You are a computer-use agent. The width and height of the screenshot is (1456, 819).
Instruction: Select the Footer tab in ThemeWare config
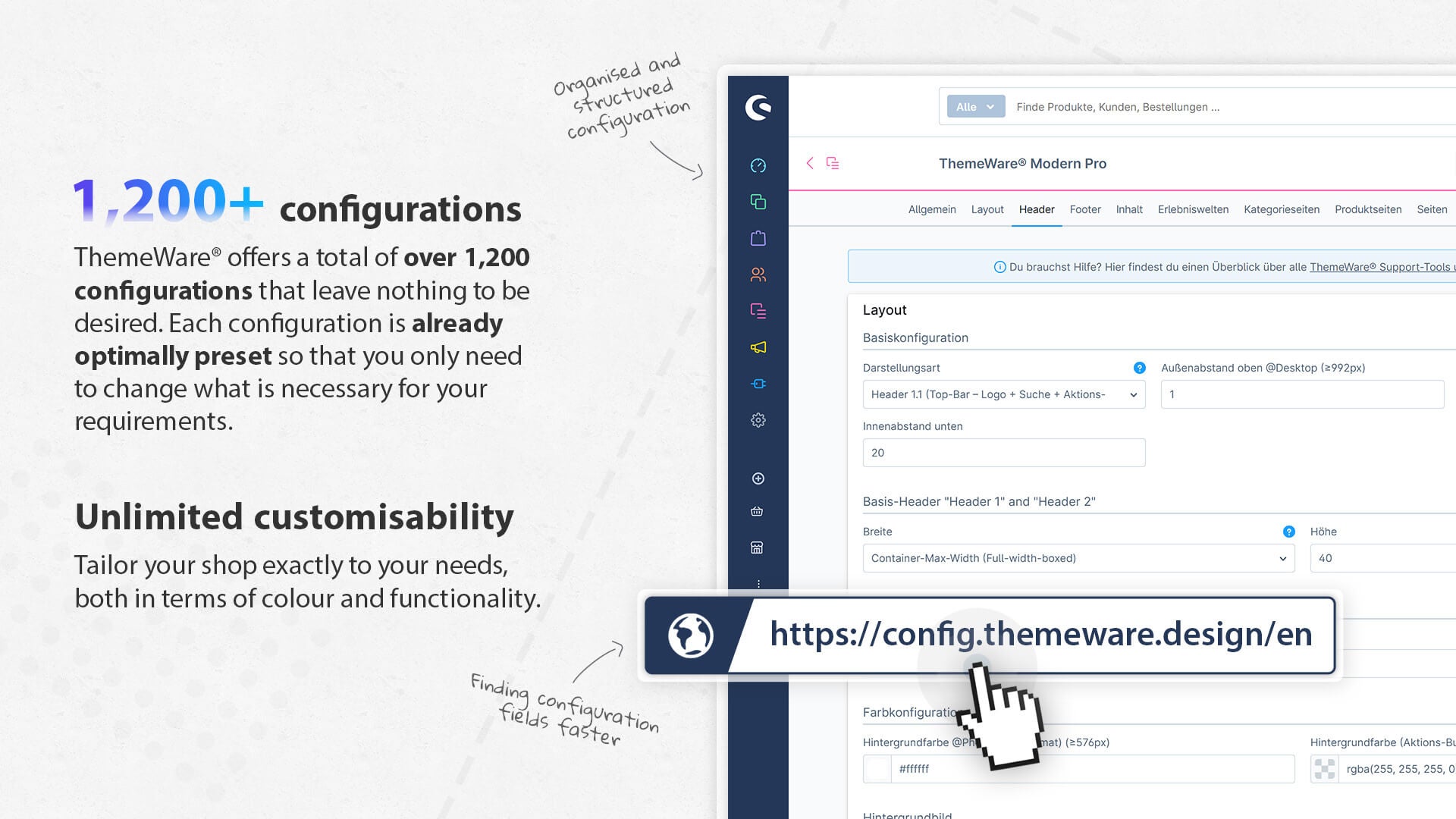click(x=1085, y=209)
